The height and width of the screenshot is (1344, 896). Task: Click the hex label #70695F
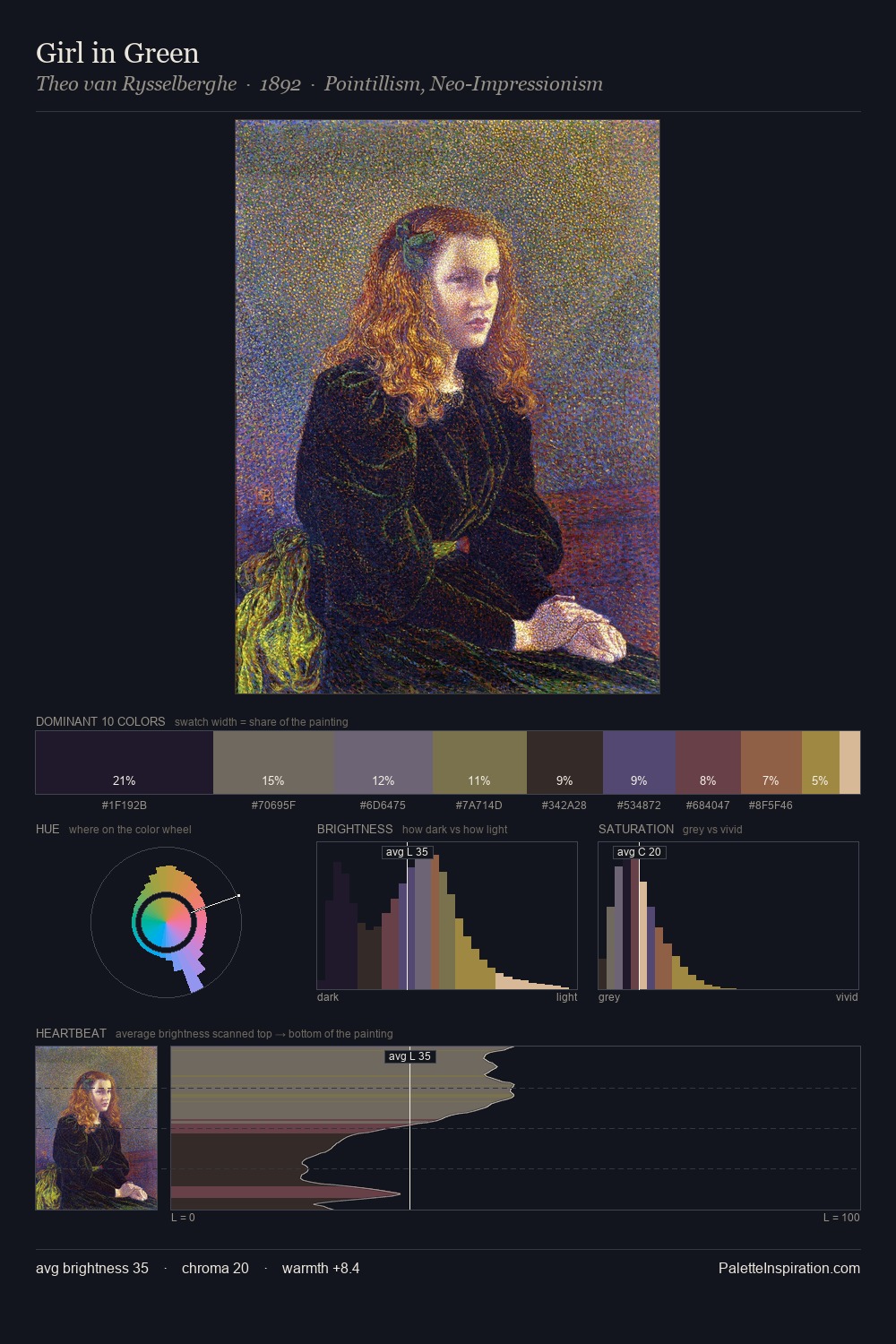pos(273,806)
